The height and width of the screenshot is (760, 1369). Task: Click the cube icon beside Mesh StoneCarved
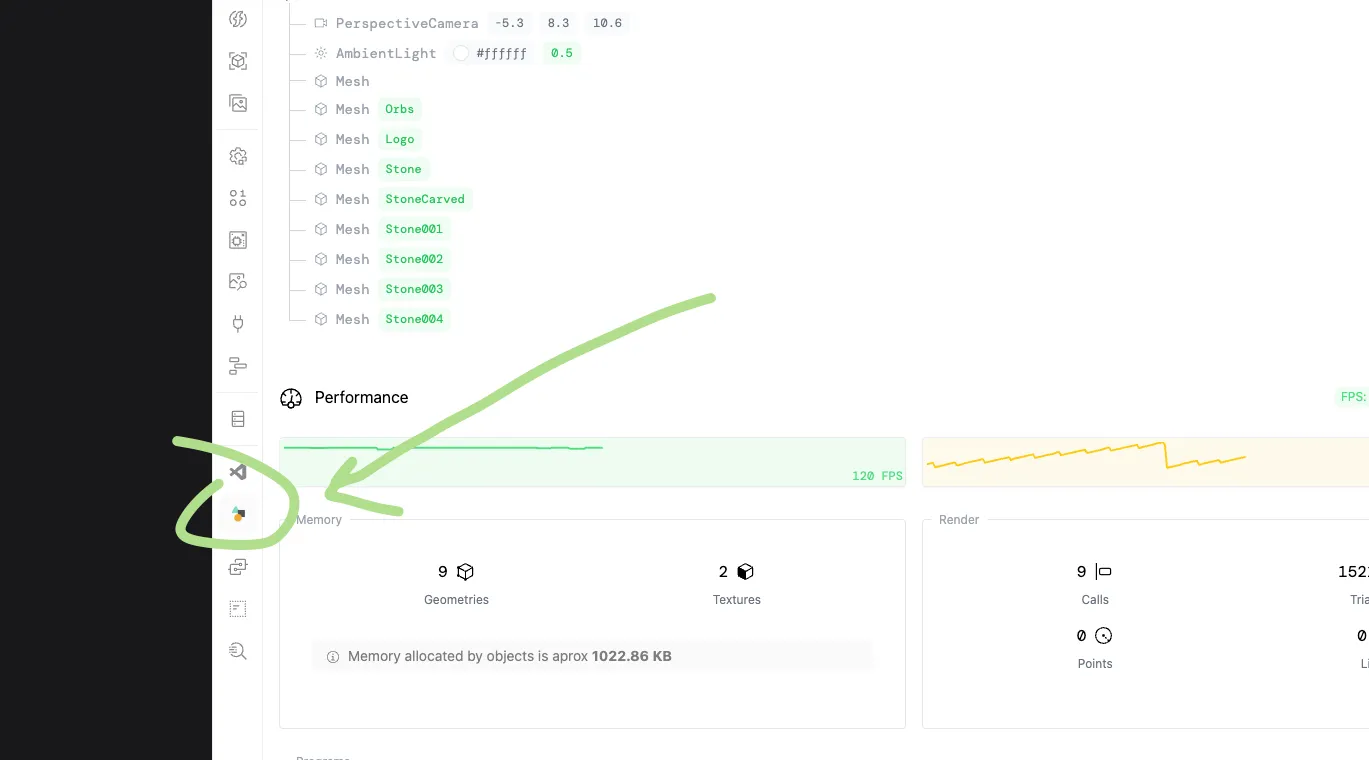(321, 199)
